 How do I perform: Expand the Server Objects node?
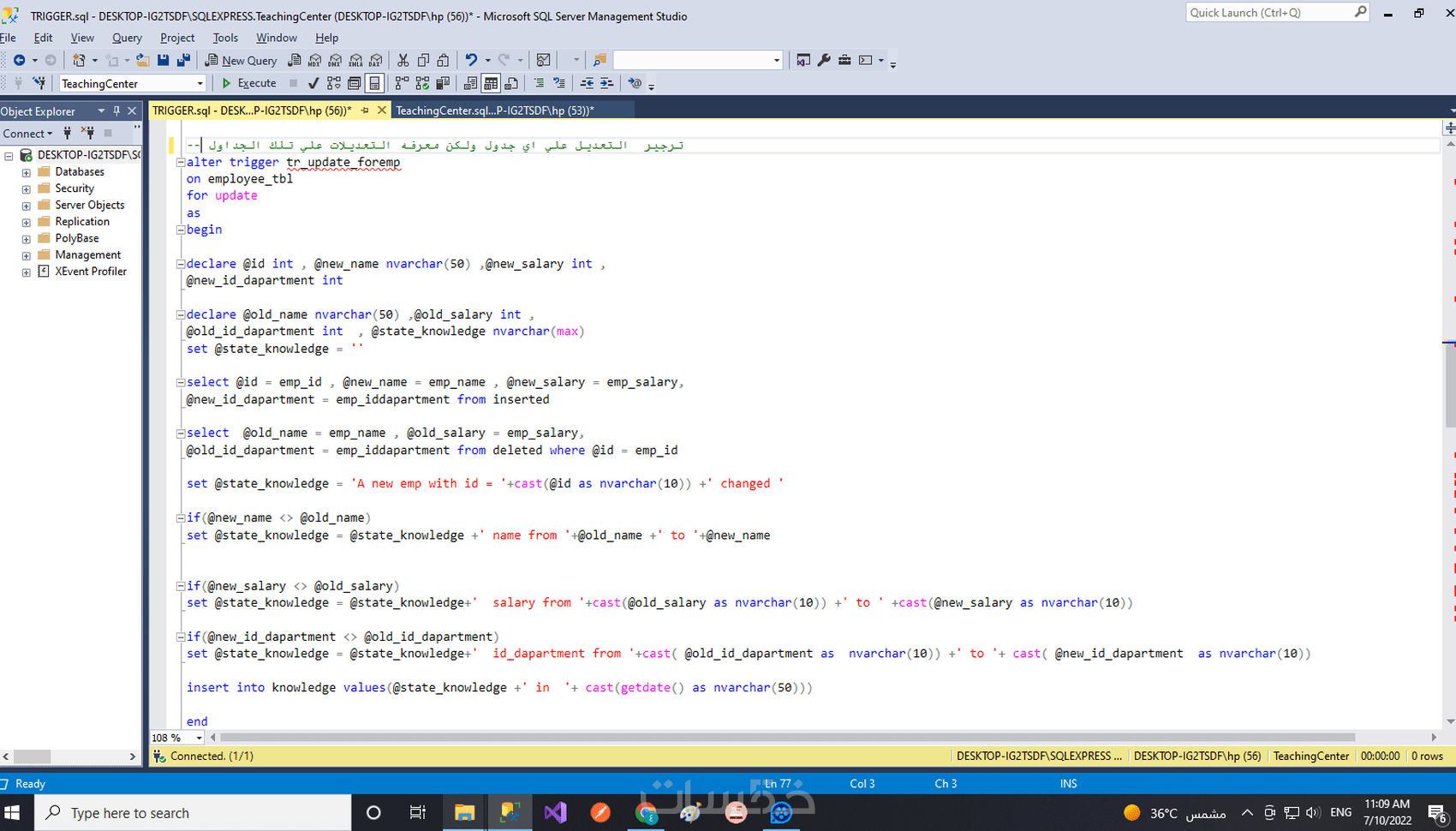(x=27, y=206)
